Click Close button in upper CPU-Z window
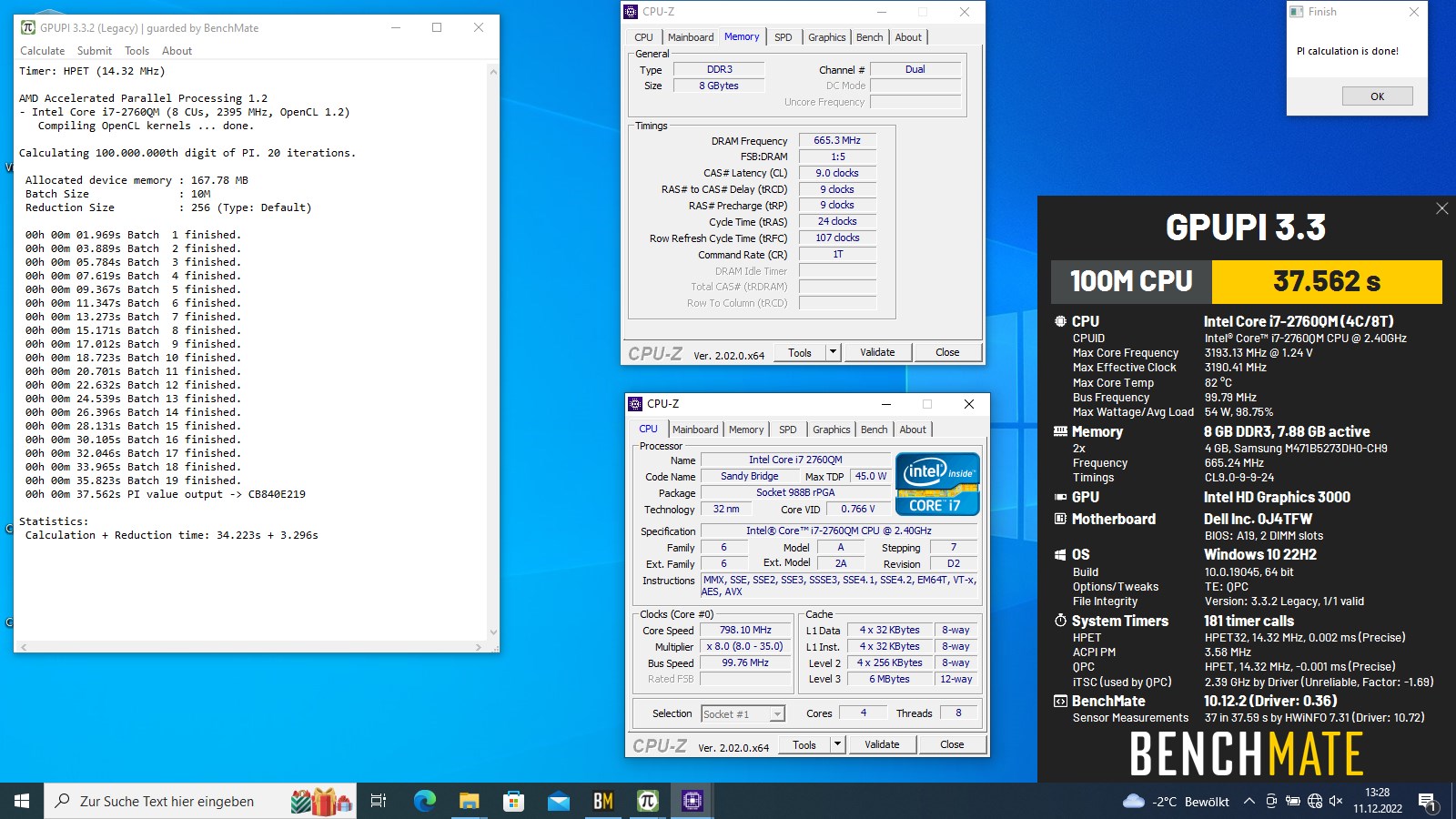1456x819 pixels. pyautogui.click(x=947, y=352)
